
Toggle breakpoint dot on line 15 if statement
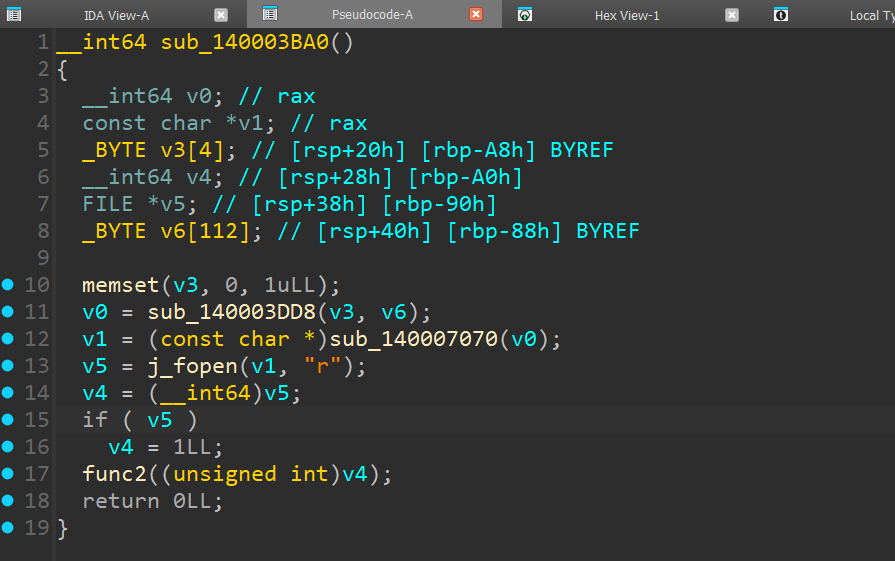coord(9,420)
